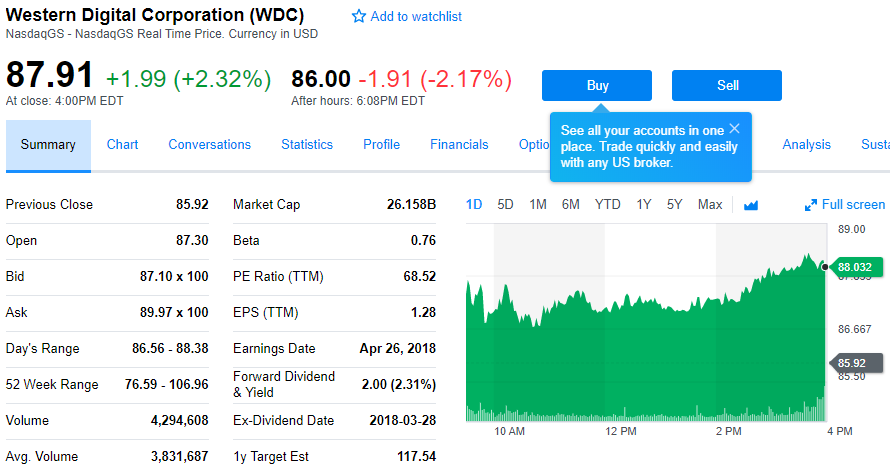
Task: Close the accounts tooltip popup
Action: 734,129
